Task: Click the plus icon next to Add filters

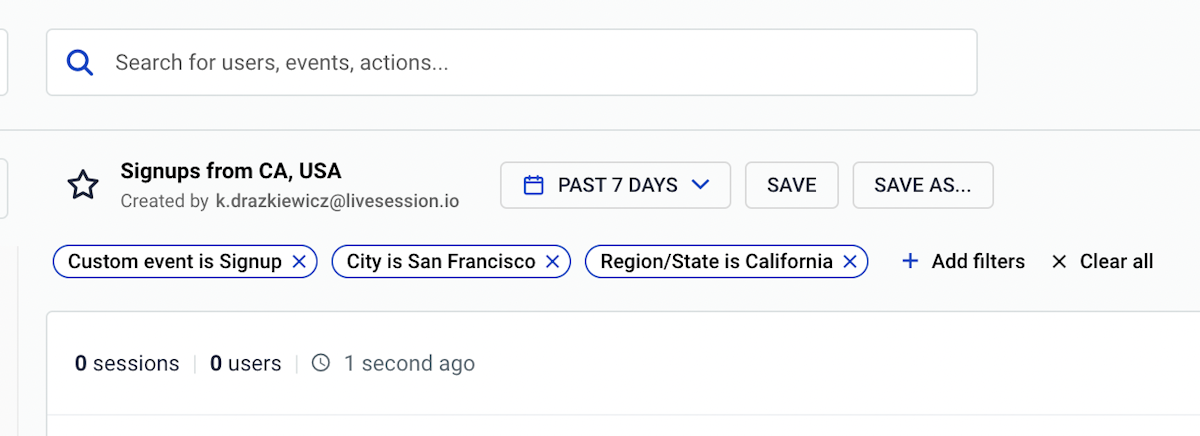Action: [910, 262]
